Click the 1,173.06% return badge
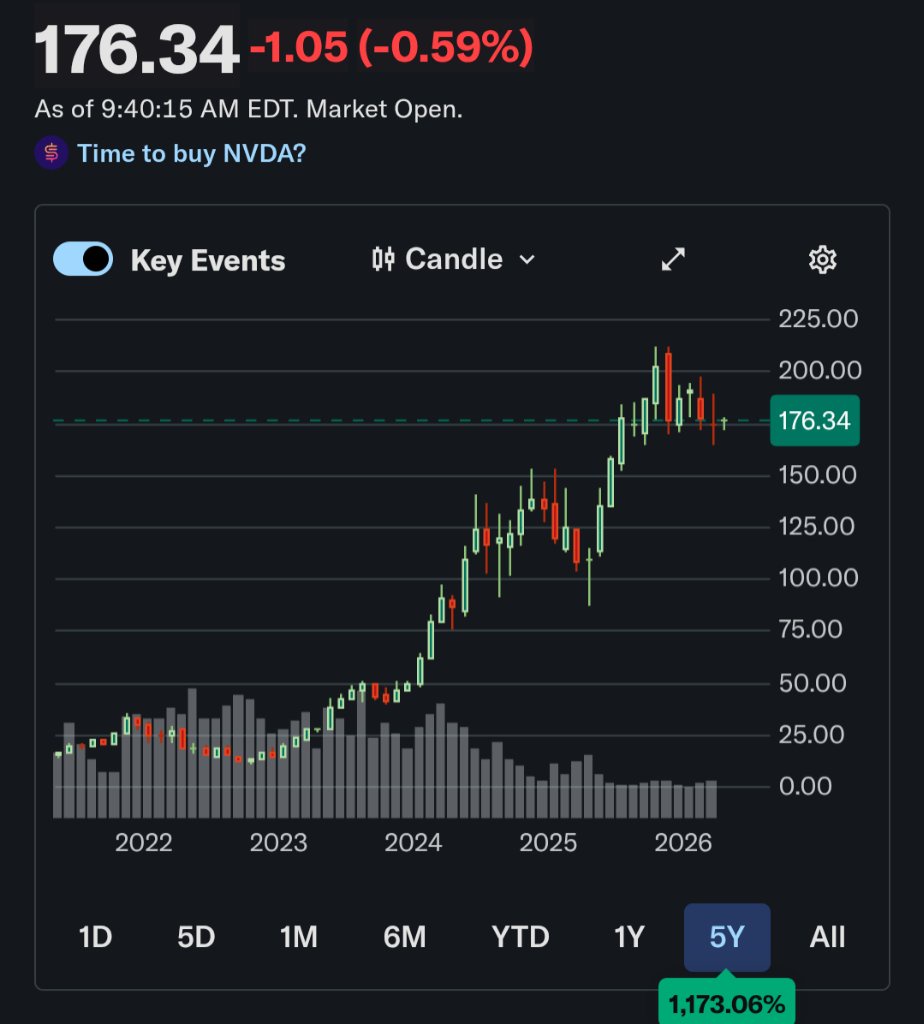This screenshot has height=1024, width=924. (727, 1003)
